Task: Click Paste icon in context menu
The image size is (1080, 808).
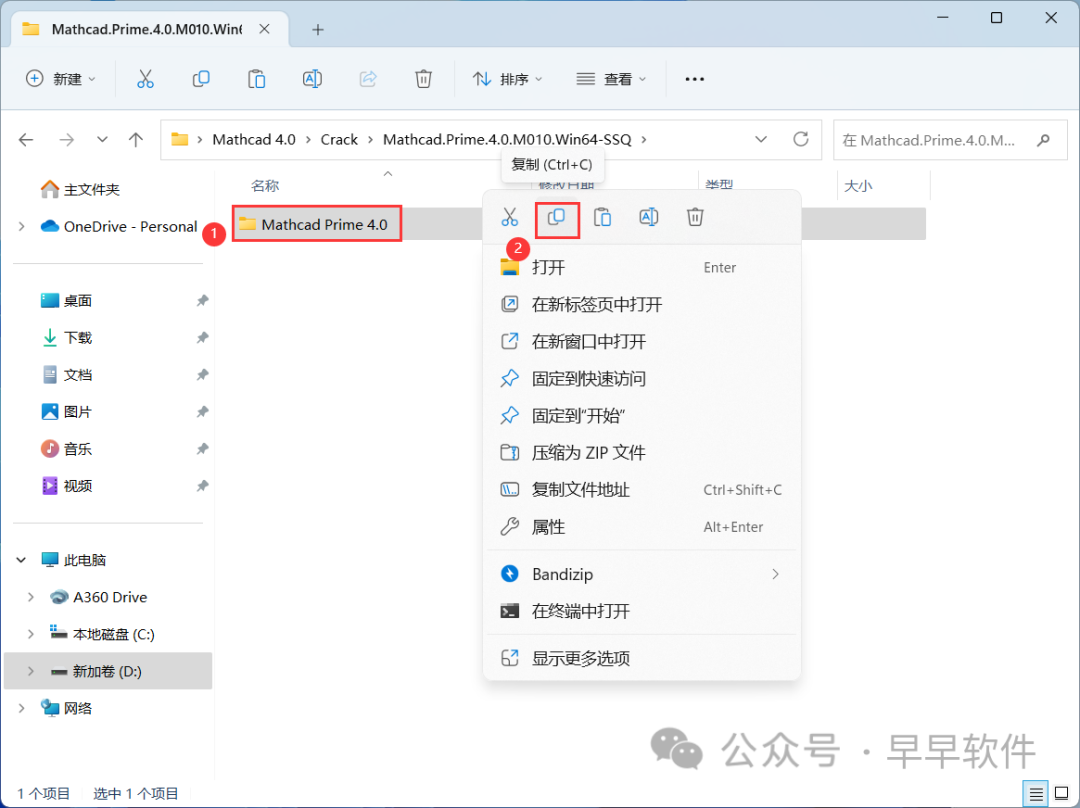Action: (603, 218)
